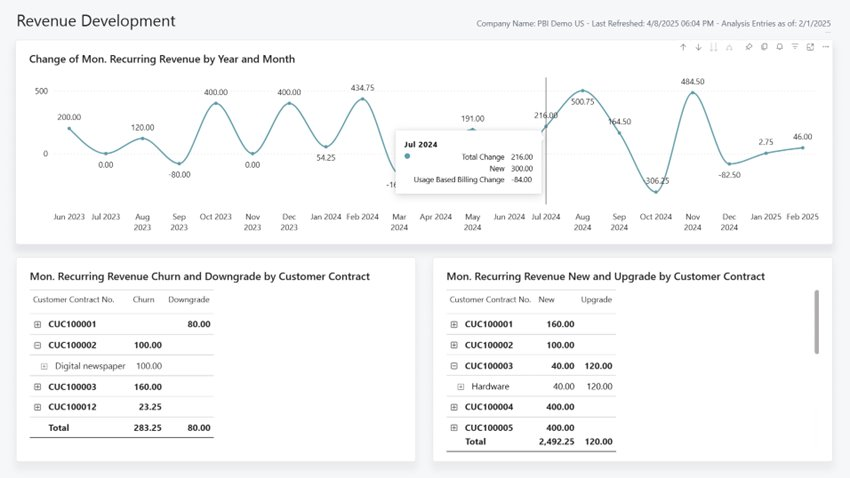Select the Aug 2023 data point 120.00

pos(143,138)
